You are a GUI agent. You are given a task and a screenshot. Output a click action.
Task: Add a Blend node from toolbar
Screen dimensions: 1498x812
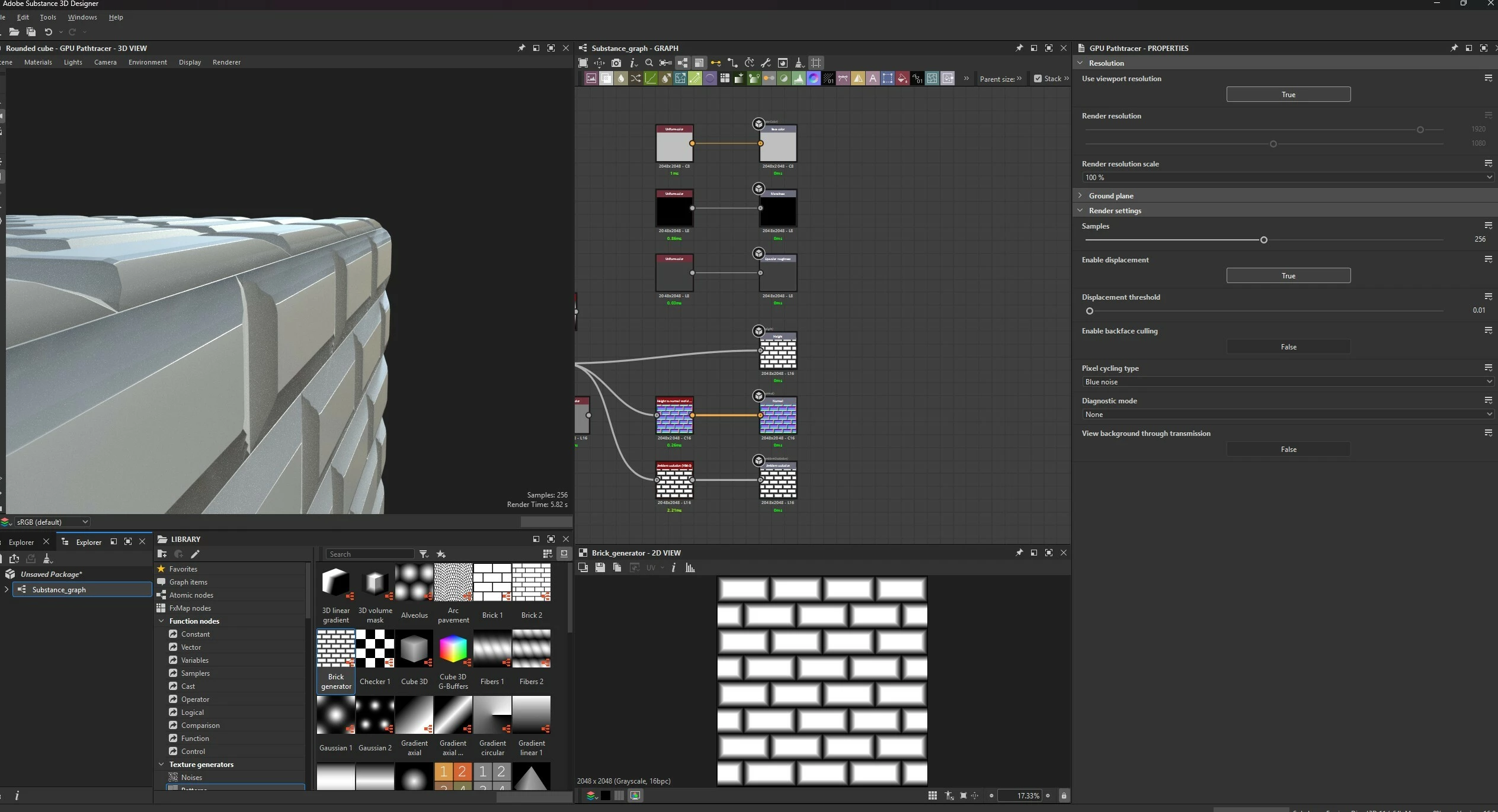606,78
